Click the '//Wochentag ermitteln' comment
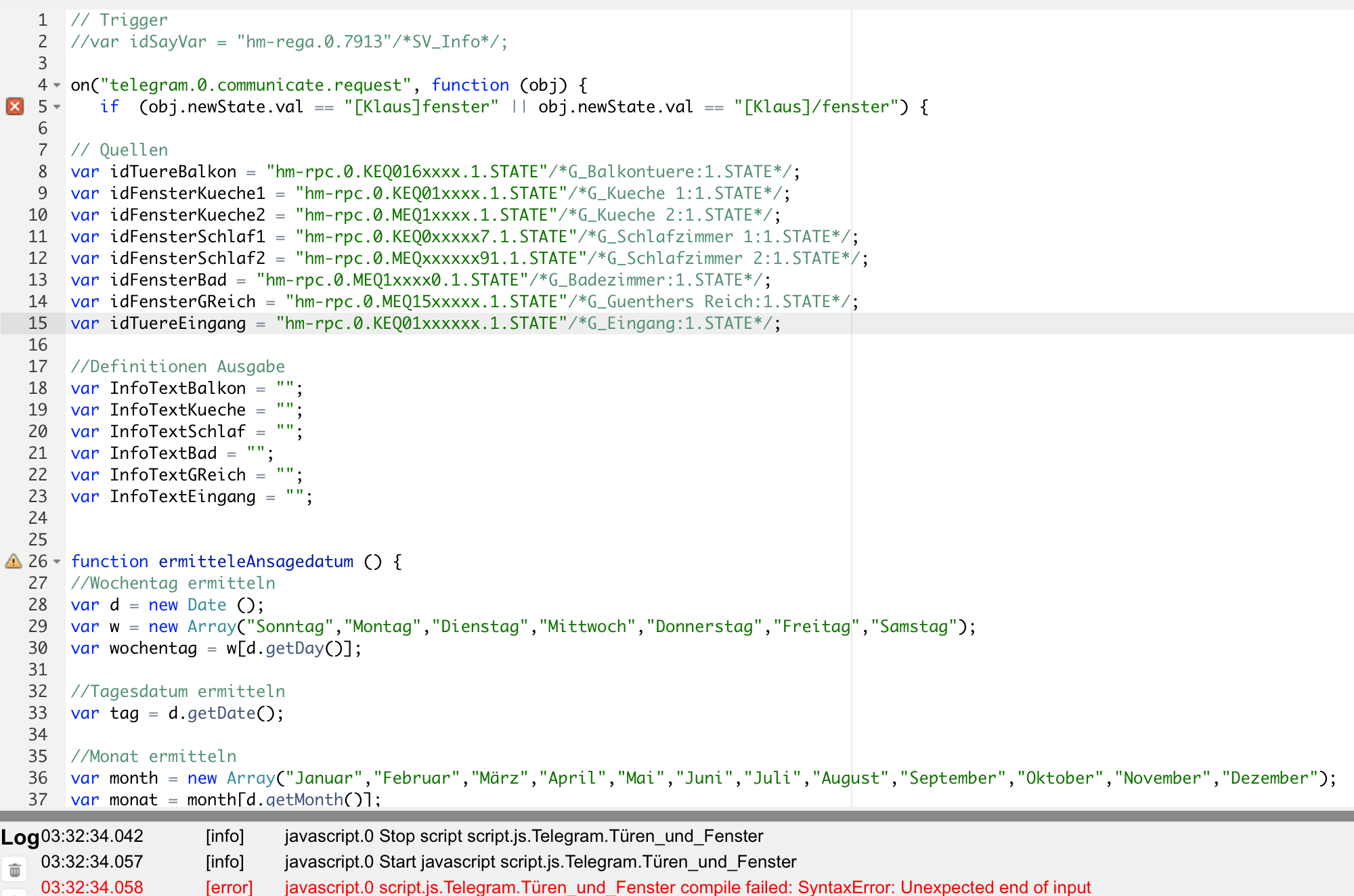 173,583
